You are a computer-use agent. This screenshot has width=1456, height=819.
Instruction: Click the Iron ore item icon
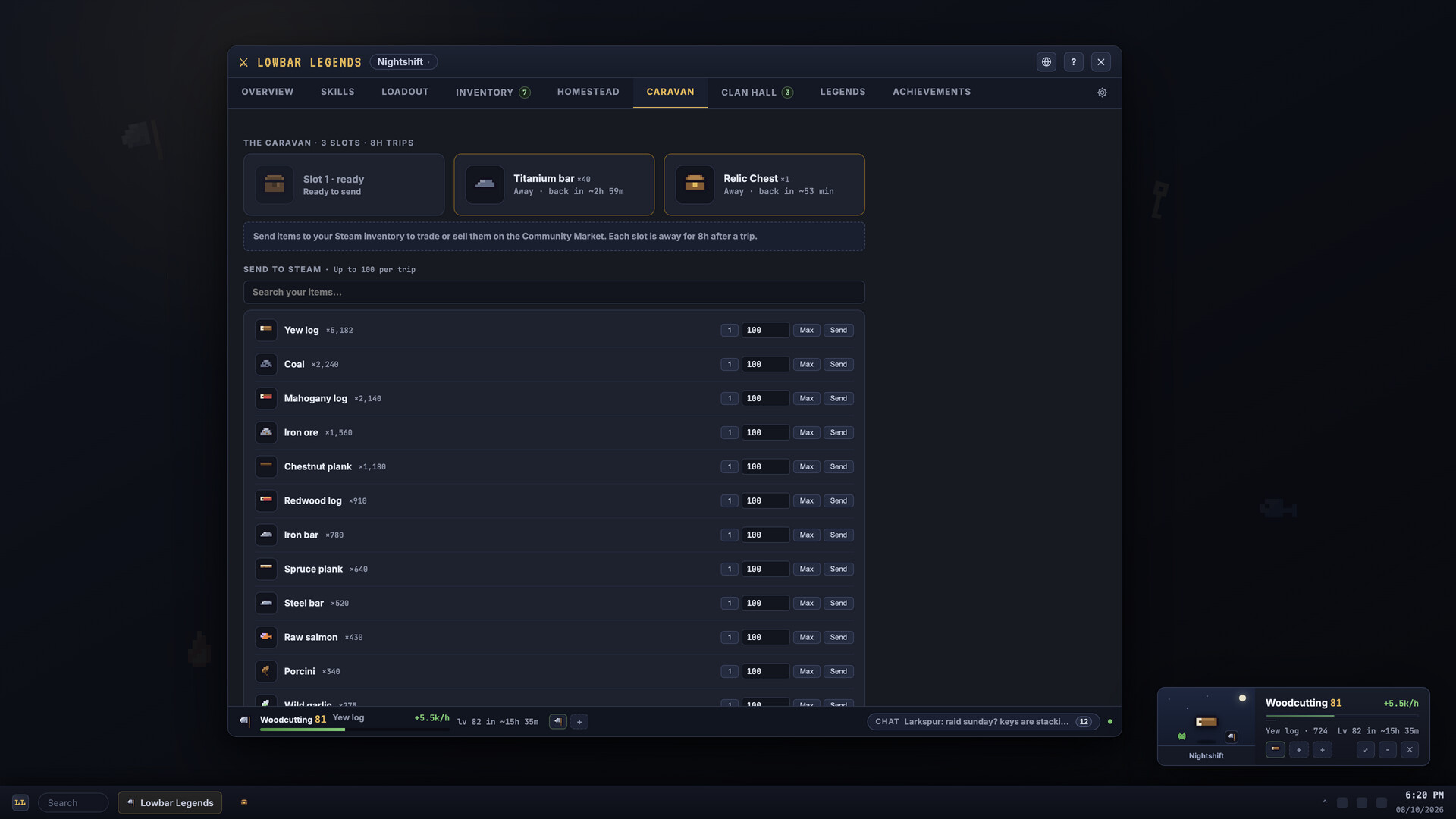coord(266,432)
